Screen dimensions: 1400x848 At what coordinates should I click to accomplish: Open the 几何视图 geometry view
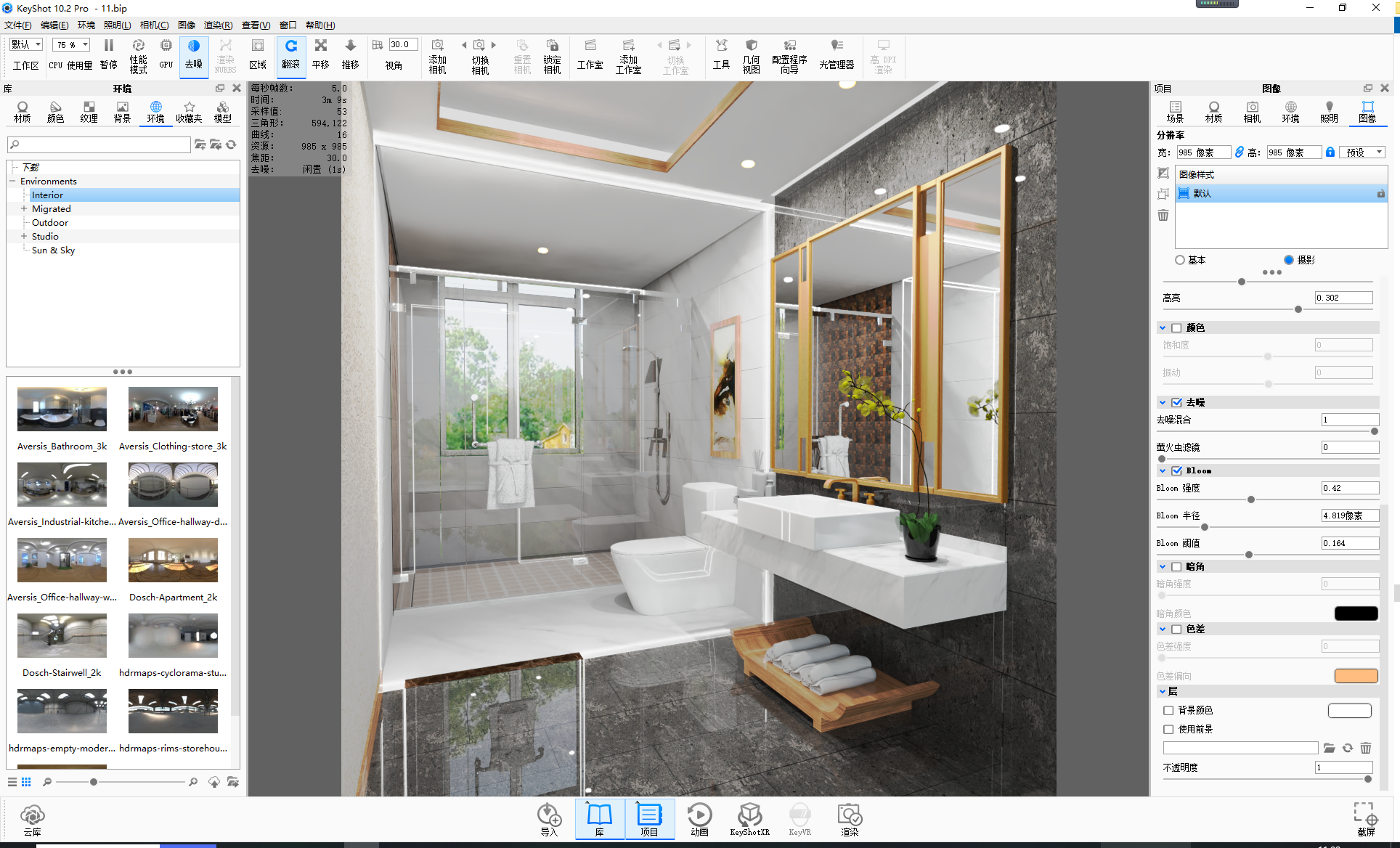coord(751,55)
